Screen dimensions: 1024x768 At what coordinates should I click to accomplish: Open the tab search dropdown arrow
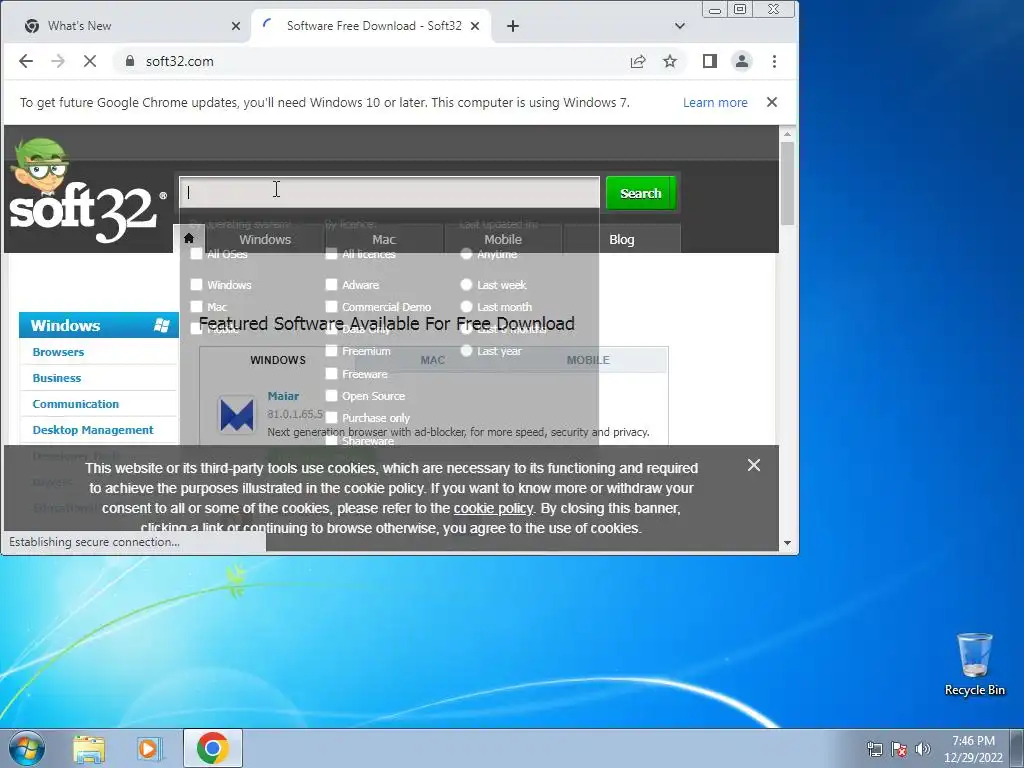pos(680,26)
